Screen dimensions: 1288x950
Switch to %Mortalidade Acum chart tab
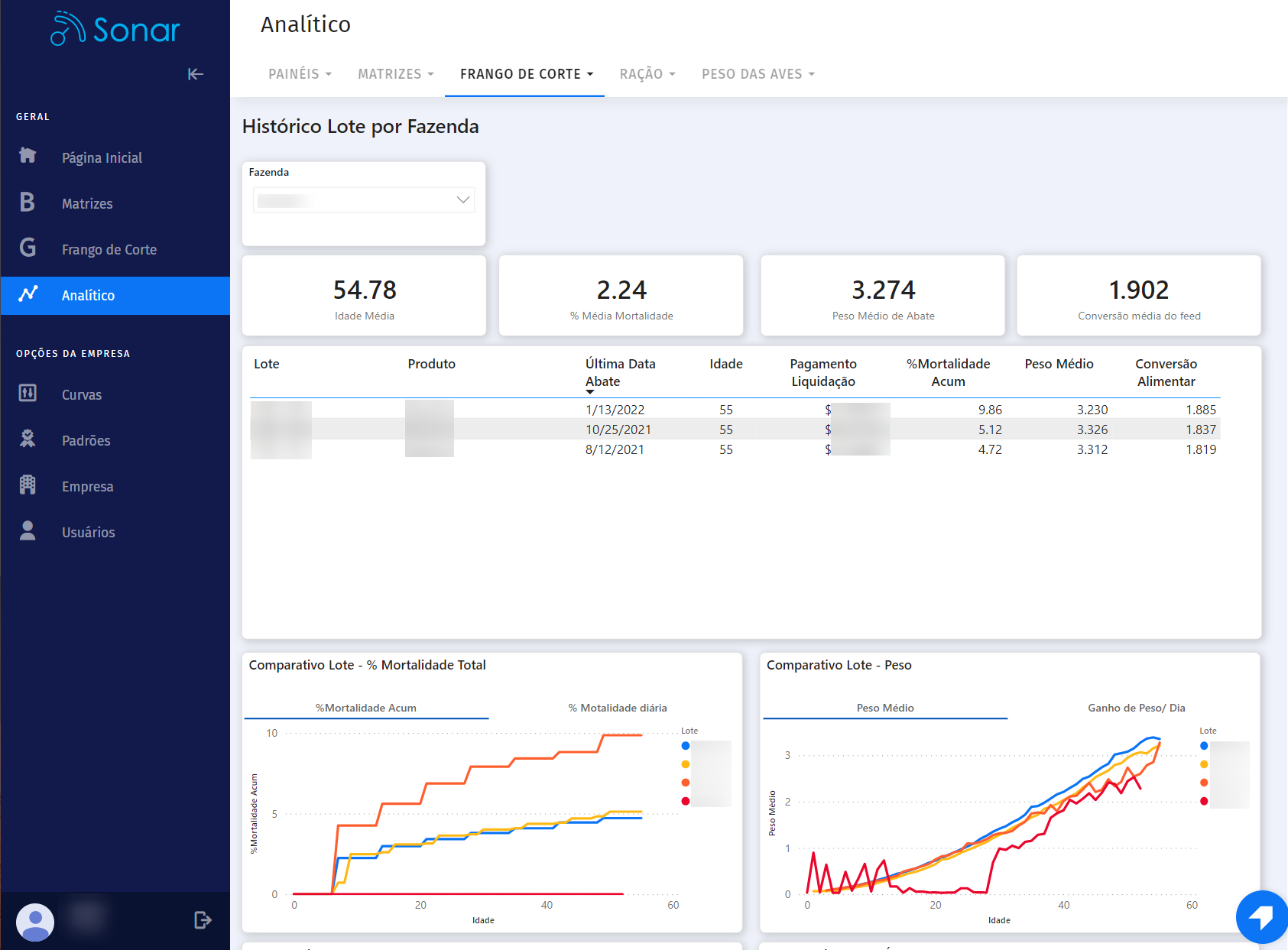pyautogui.click(x=366, y=708)
